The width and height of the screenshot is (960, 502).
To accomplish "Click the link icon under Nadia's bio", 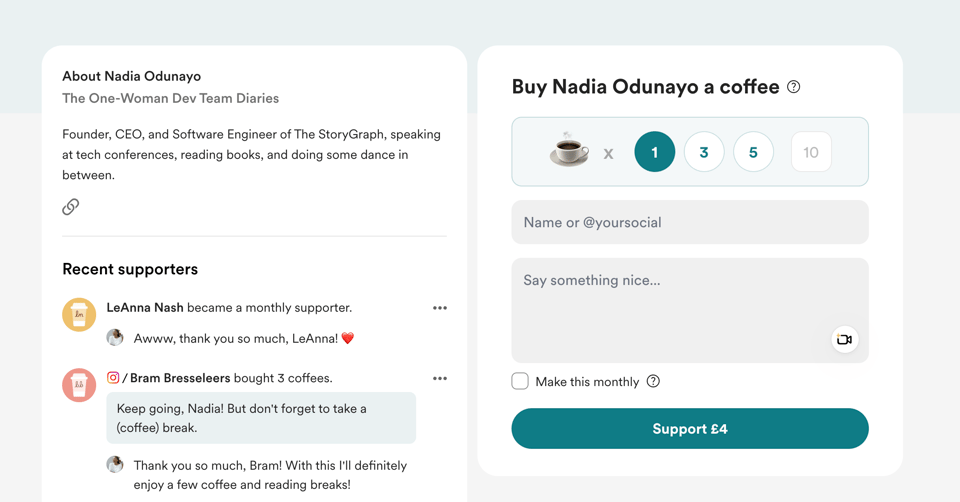I will [71, 207].
